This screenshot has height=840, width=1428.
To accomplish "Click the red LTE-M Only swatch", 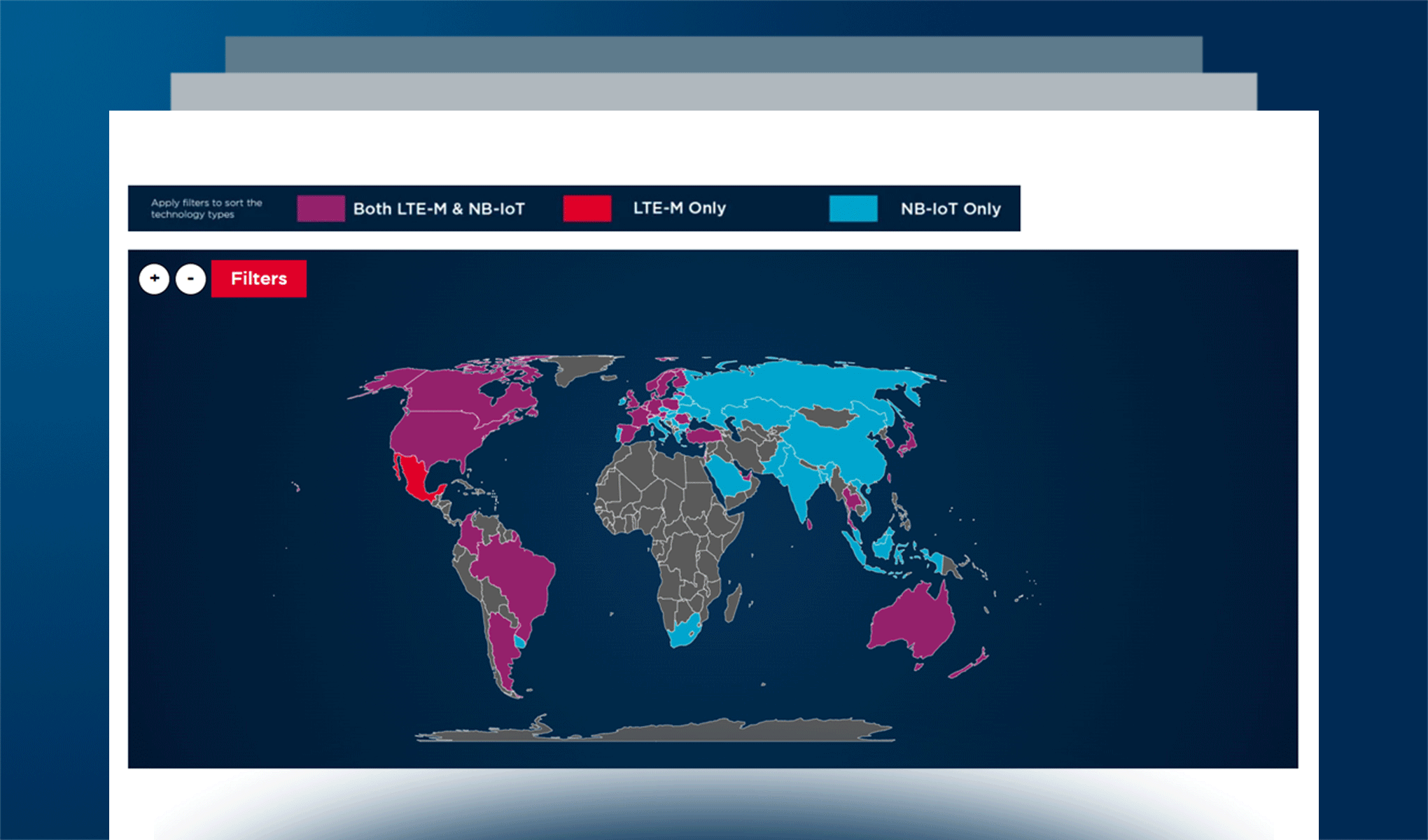I will [x=587, y=209].
